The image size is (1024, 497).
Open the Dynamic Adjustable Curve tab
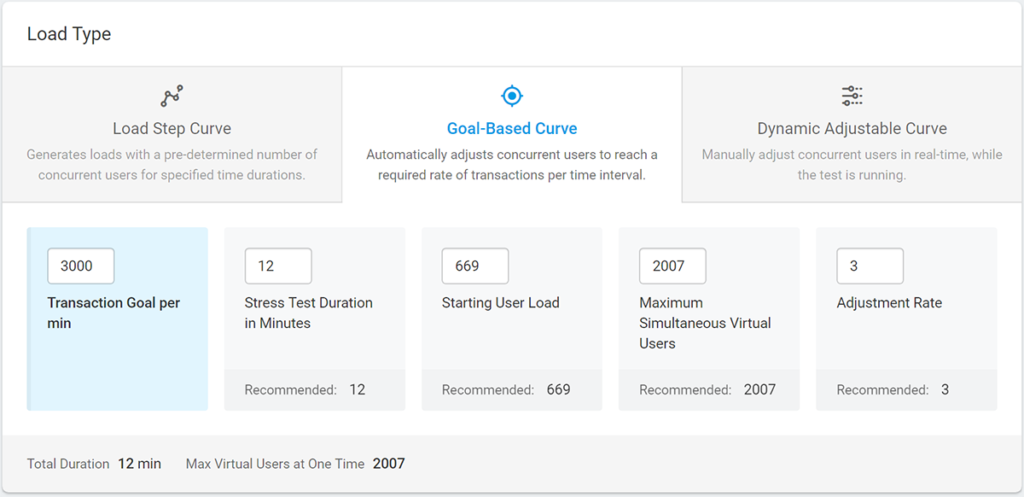(x=851, y=129)
